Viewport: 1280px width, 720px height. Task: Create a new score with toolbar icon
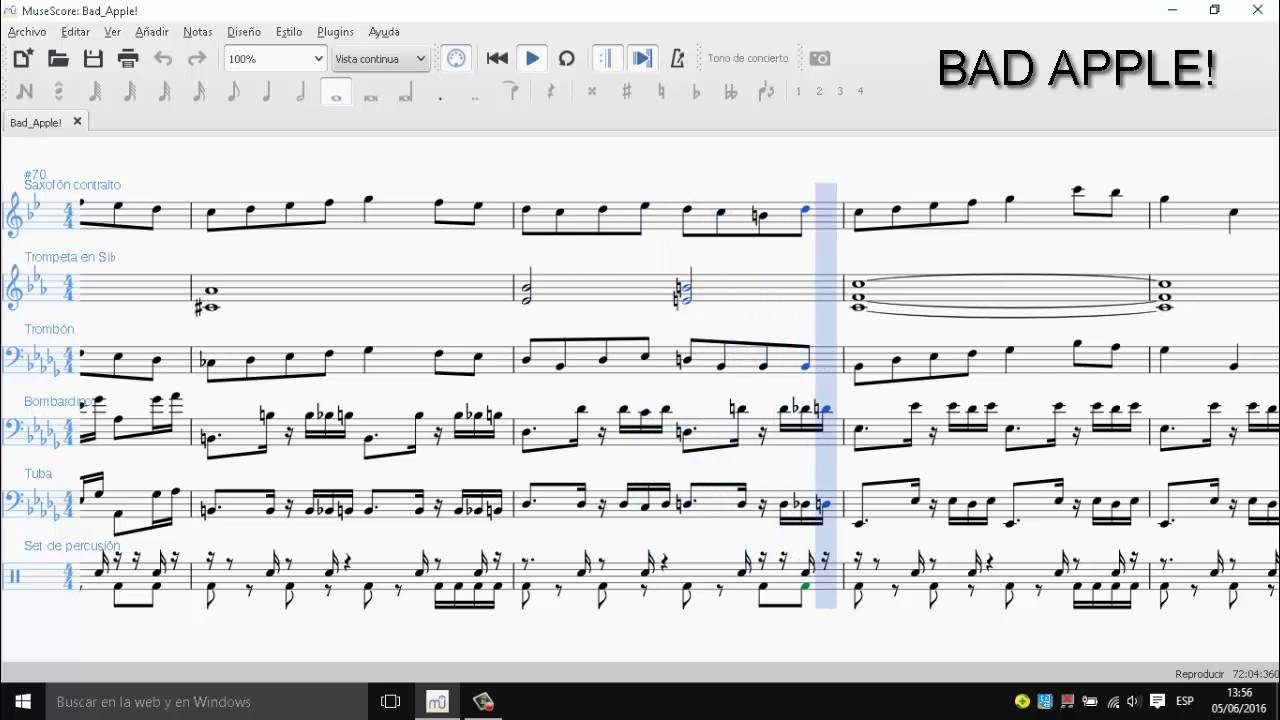coord(23,58)
